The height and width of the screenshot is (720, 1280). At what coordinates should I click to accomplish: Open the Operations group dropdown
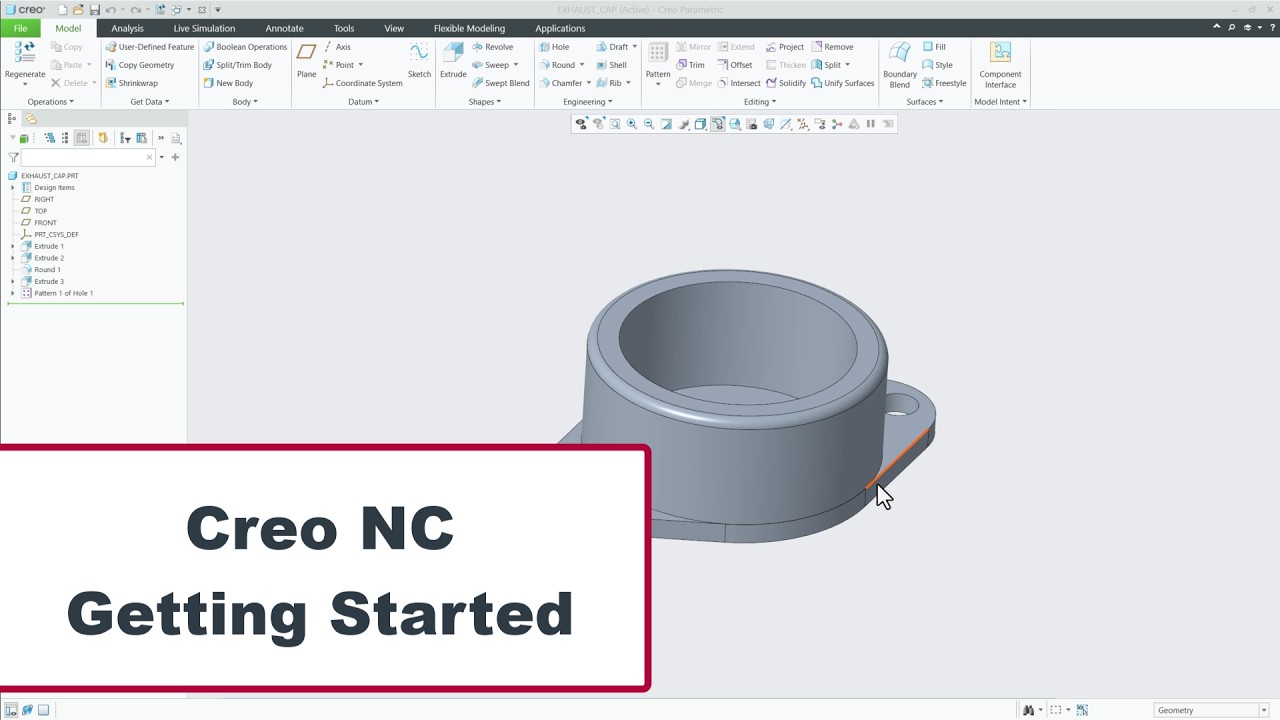50,101
